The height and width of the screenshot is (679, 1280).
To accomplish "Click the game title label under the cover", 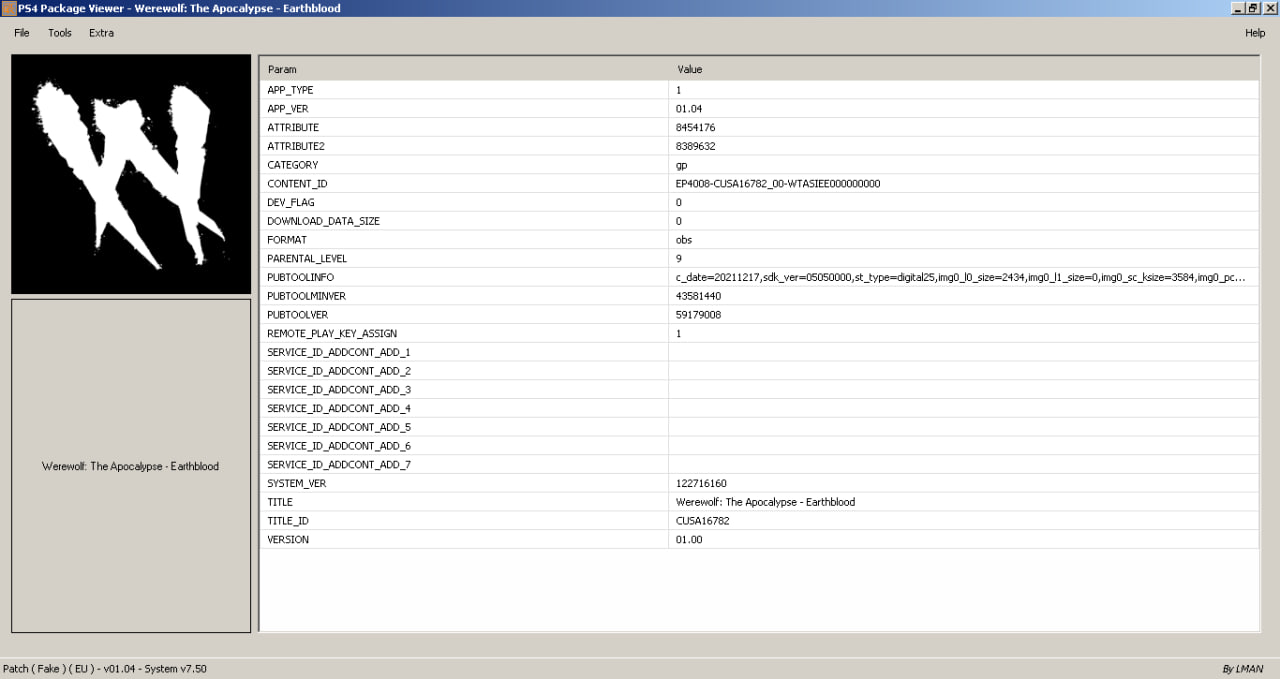I will [x=130, y=466].
